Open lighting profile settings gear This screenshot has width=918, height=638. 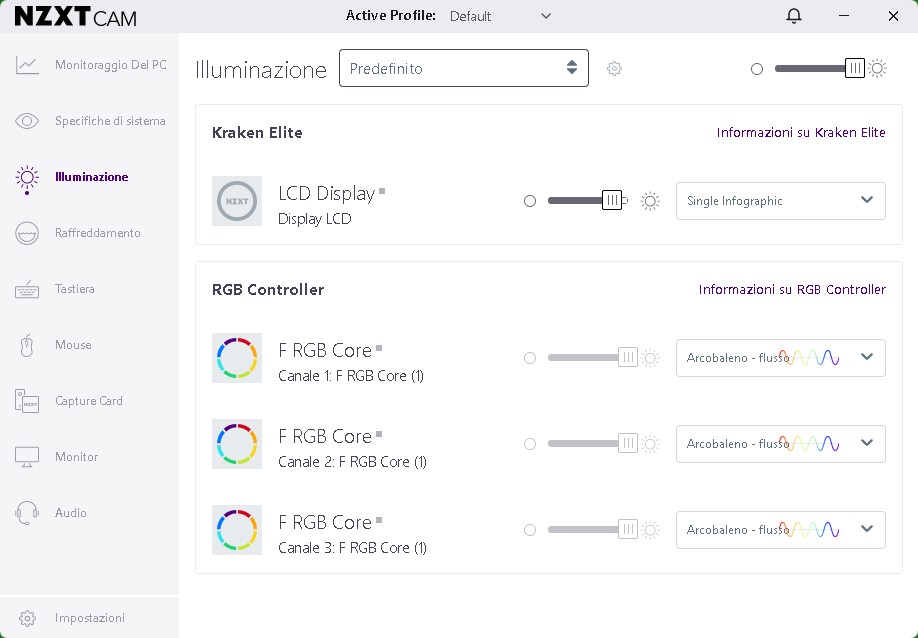pyautogui.click(x=614, y=69)
